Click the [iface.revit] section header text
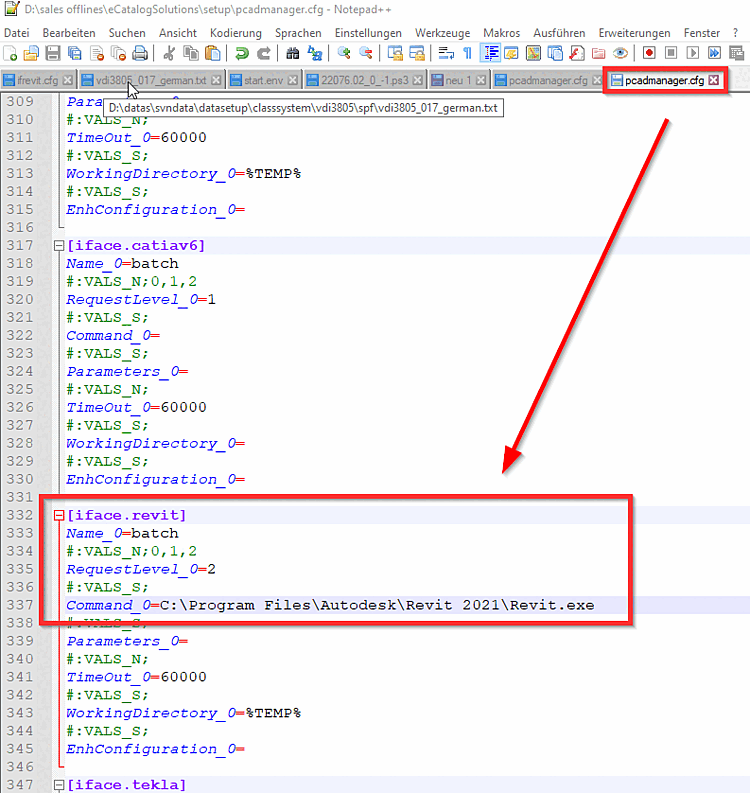This screenshot has width=750, height=793. tap(126, 515)
